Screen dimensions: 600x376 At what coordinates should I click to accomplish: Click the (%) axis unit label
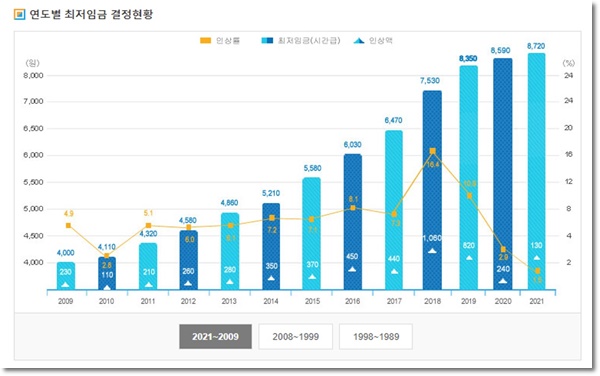click(x=568, y=63)
